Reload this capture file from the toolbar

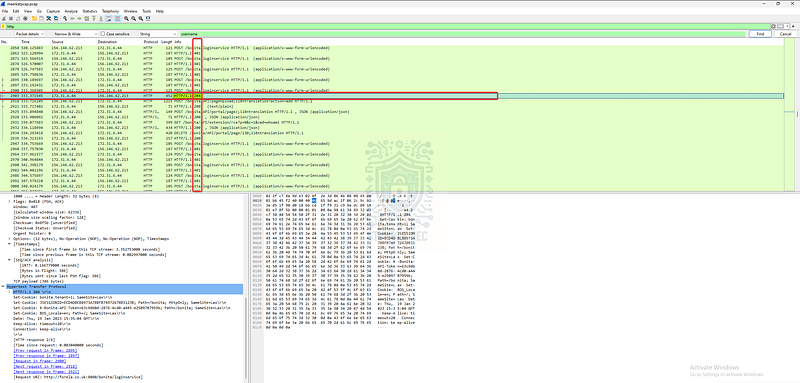click(x=56, y=18)
